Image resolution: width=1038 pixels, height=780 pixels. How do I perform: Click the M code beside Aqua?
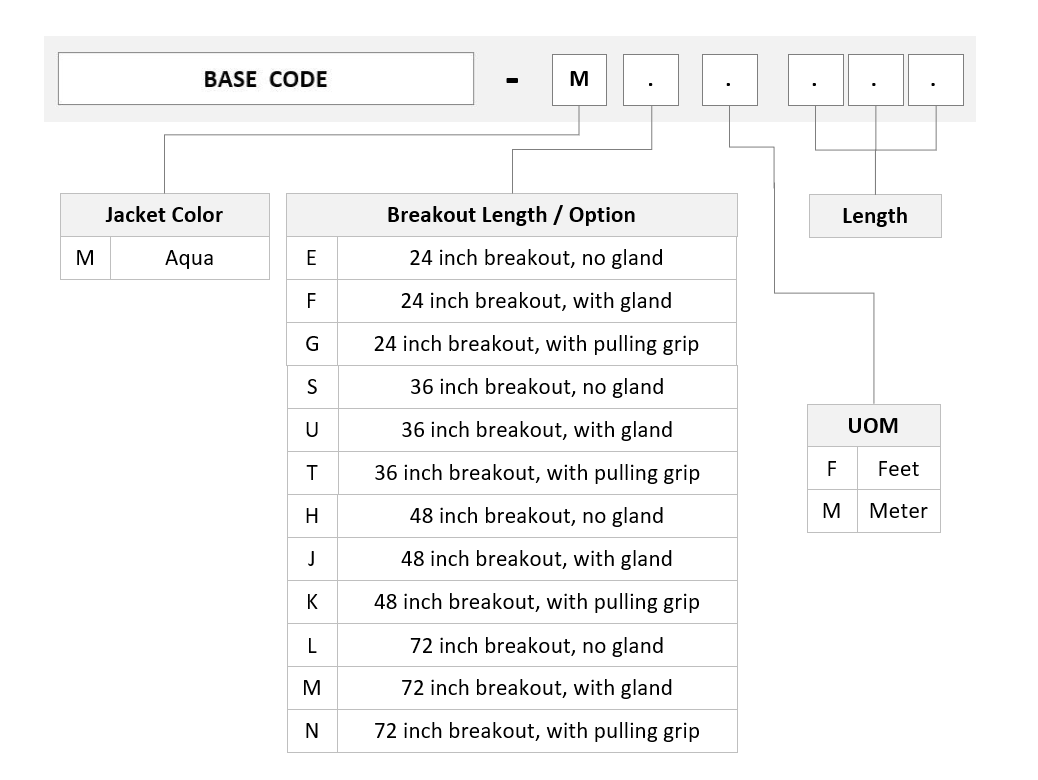(x=85, y=258)
